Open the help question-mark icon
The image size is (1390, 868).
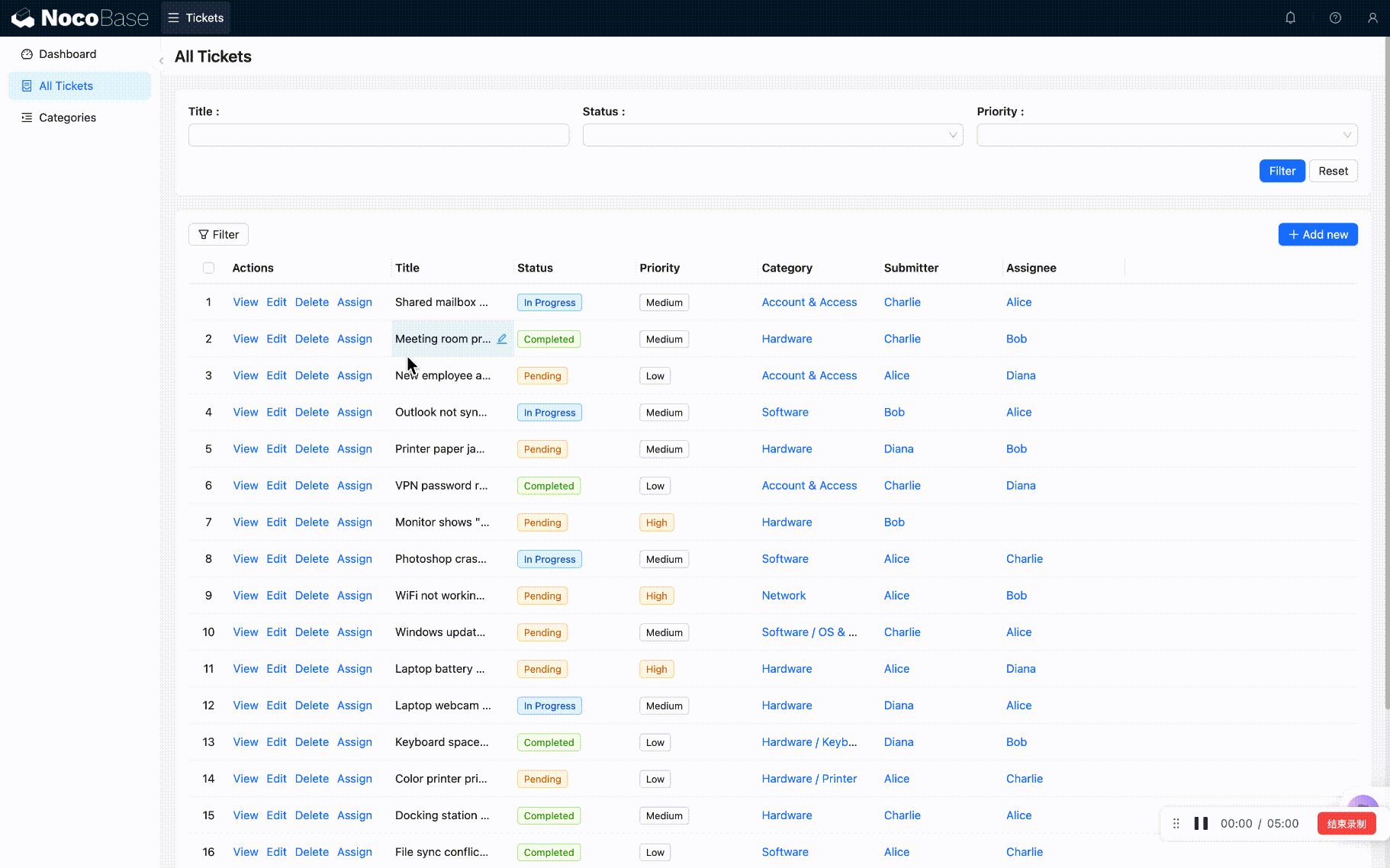[1335, 18]
